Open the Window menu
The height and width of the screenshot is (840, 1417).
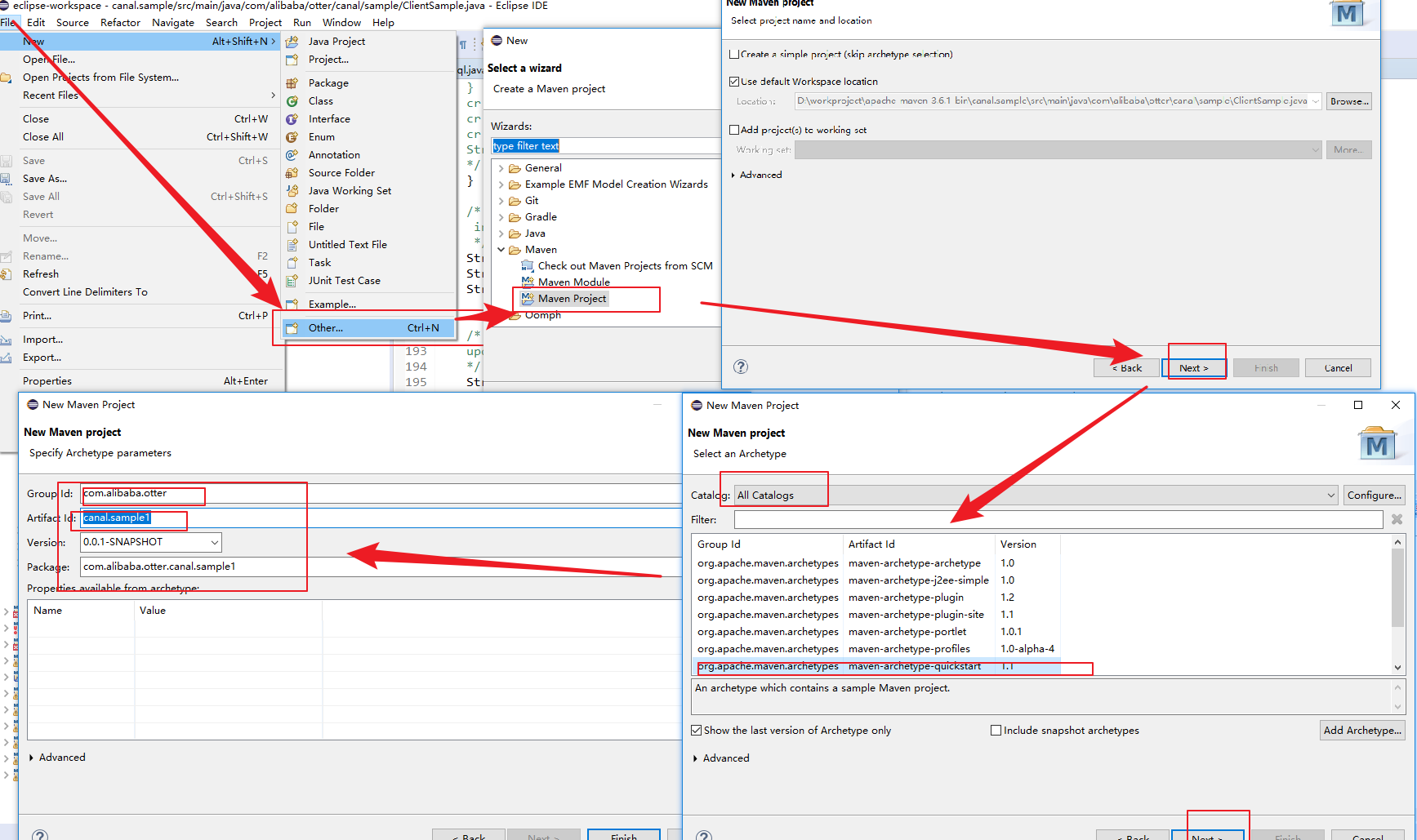[341, 22]
